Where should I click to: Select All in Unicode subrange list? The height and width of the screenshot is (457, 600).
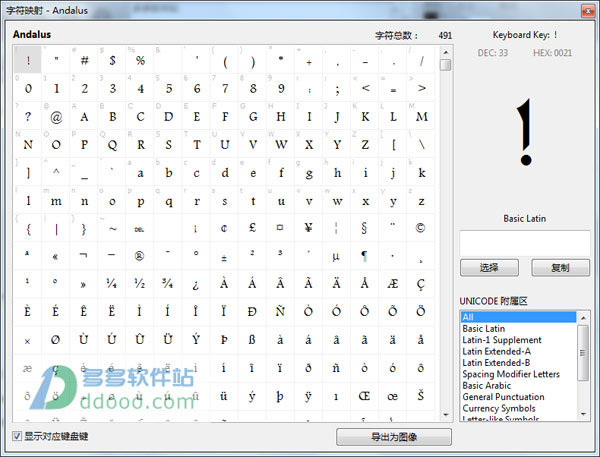coord(518,317)
